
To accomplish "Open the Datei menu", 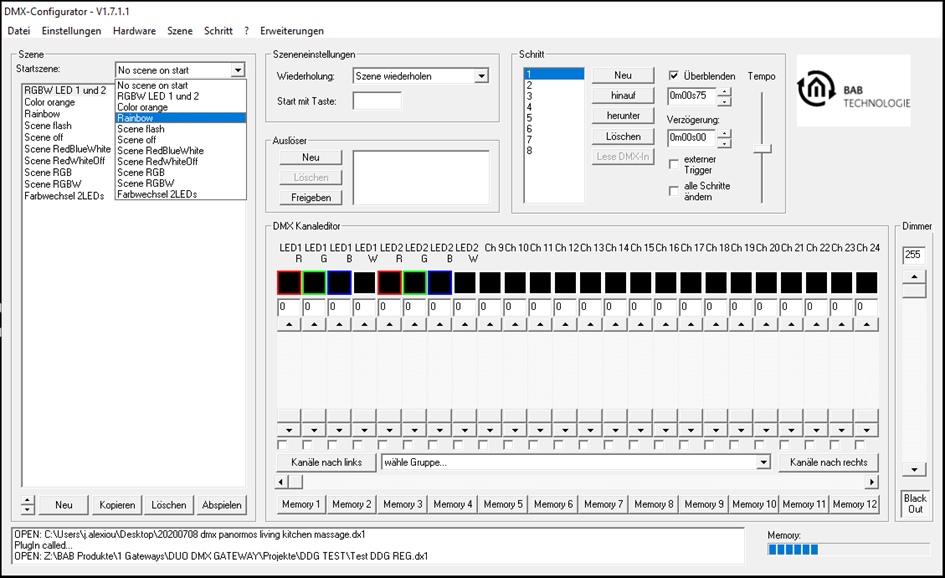I will 19,31.
